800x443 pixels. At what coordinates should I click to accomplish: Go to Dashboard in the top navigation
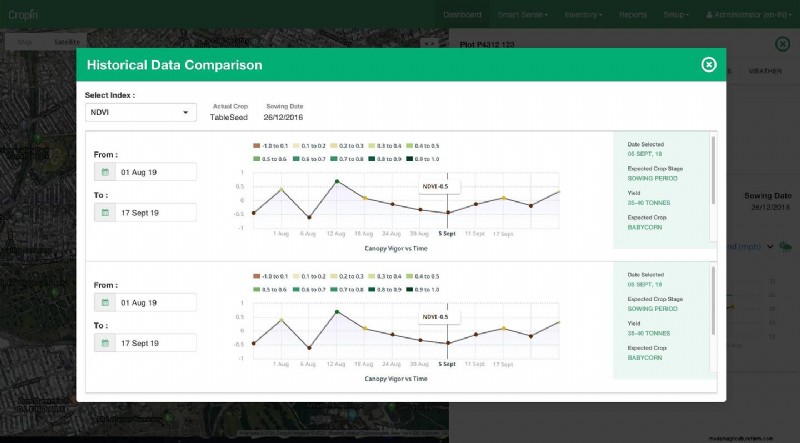coord(462,15)
